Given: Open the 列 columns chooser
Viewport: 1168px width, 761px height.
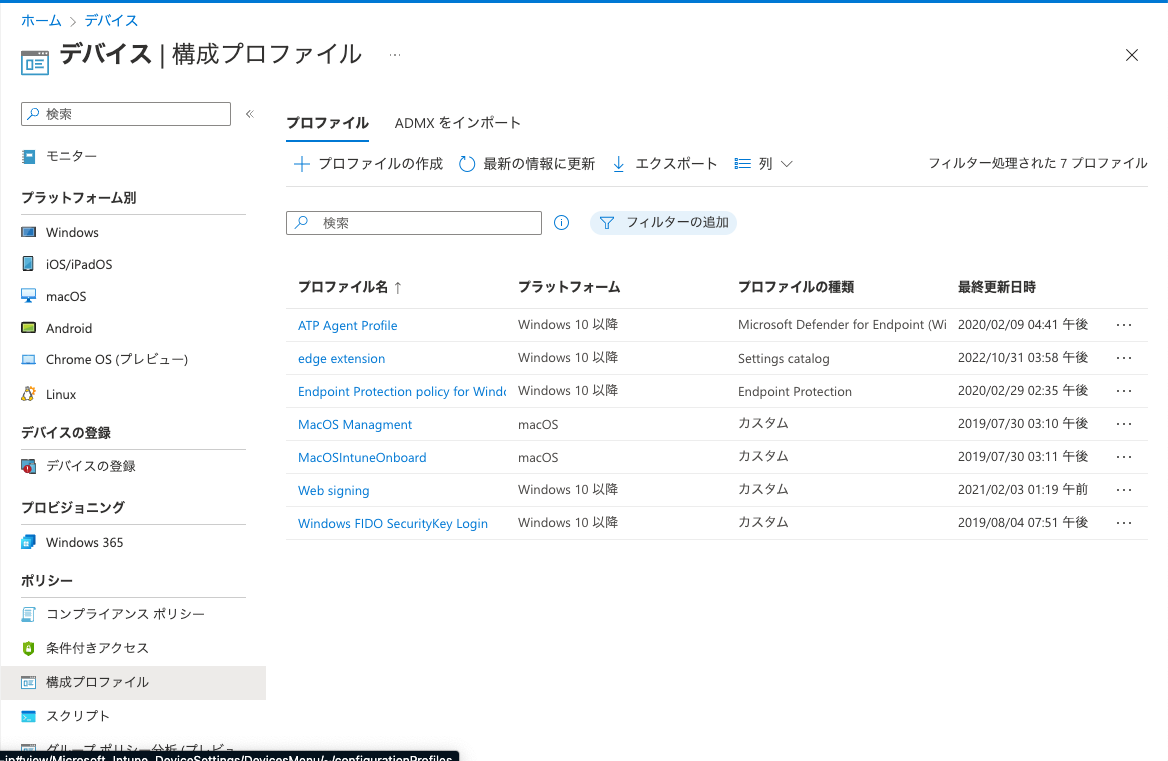Looking at the screenshot, I should 764,164.
